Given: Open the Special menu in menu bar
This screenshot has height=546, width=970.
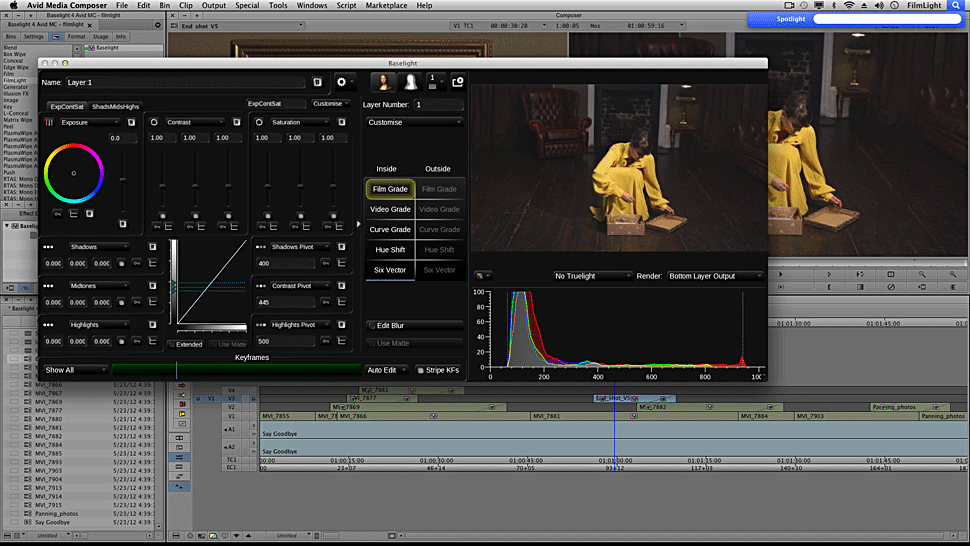Looking at the screenshot, I should [x=247, y=6].
